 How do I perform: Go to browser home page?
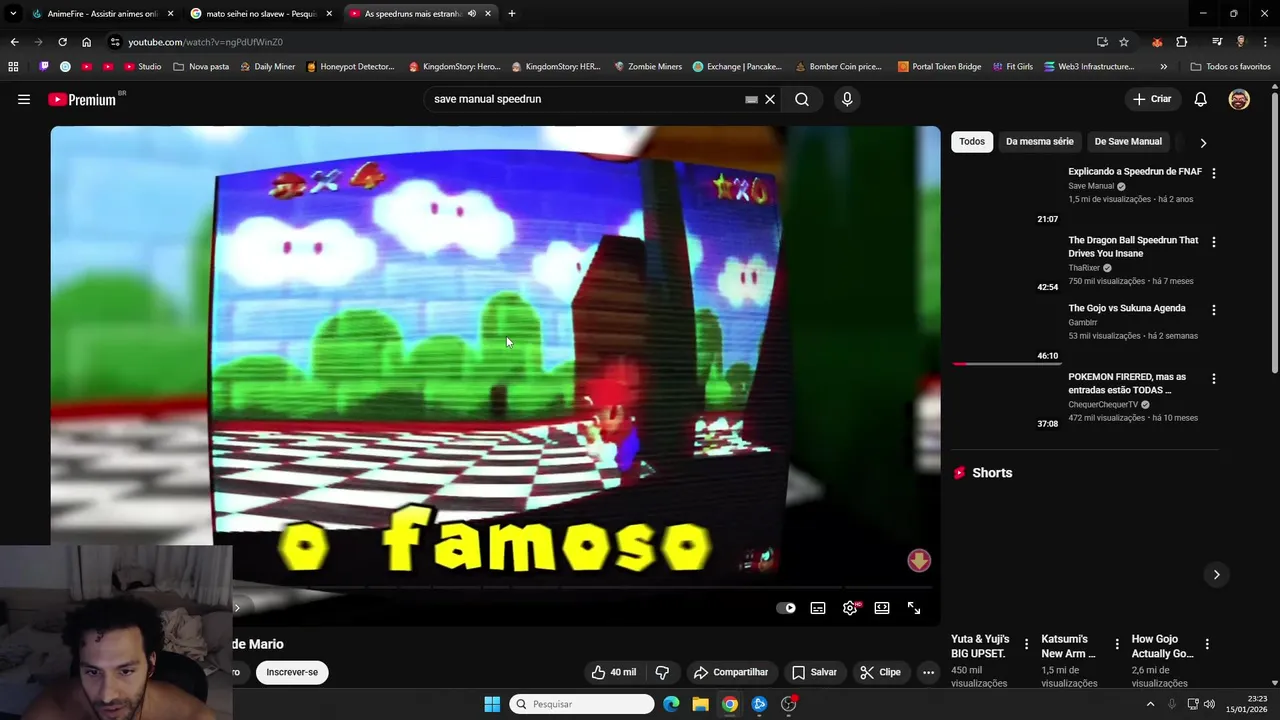click(x=86, y=42)
